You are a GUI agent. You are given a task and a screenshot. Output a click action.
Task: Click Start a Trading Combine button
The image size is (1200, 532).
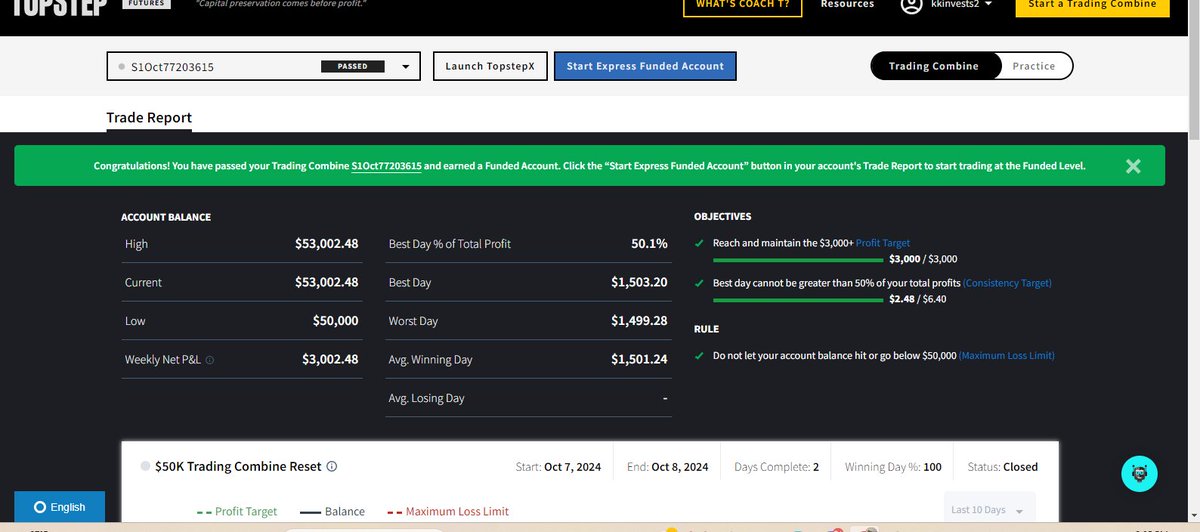point(1092,5)
